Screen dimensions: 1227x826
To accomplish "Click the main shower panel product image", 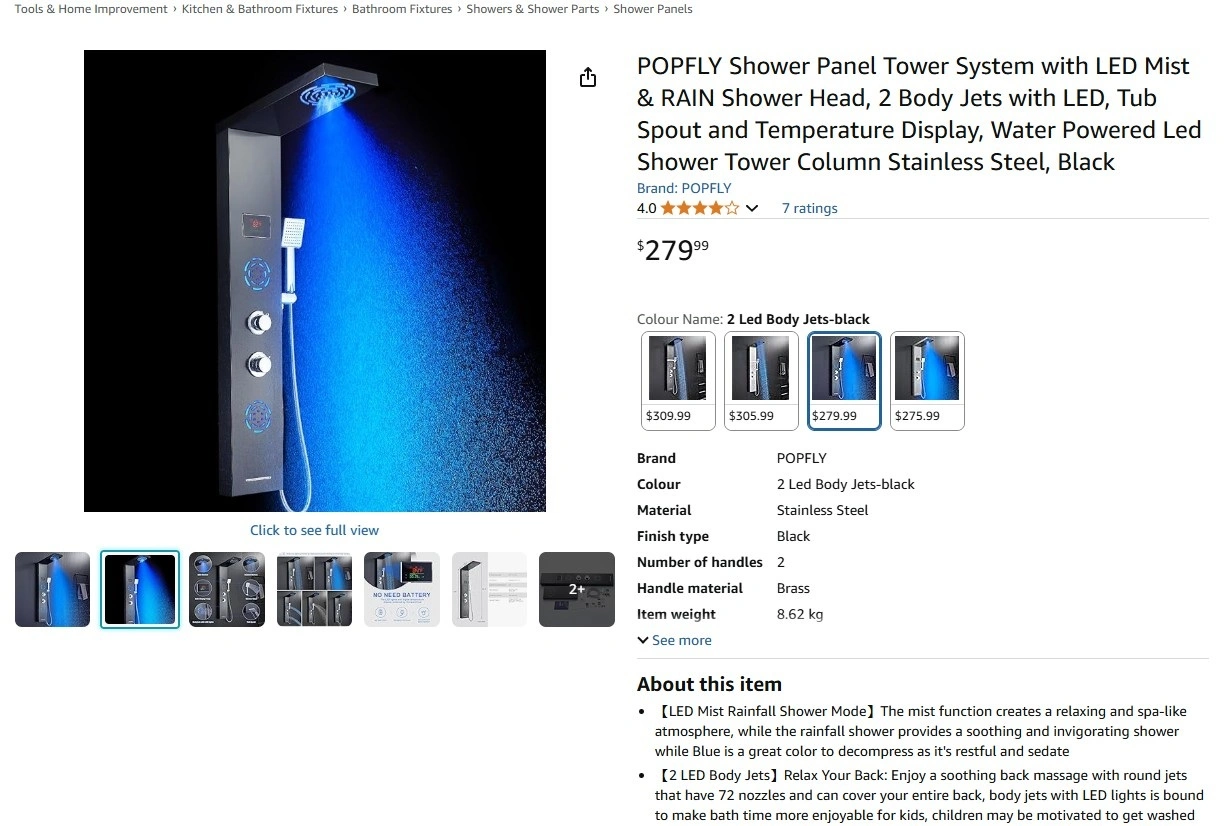I will point(315,281).
